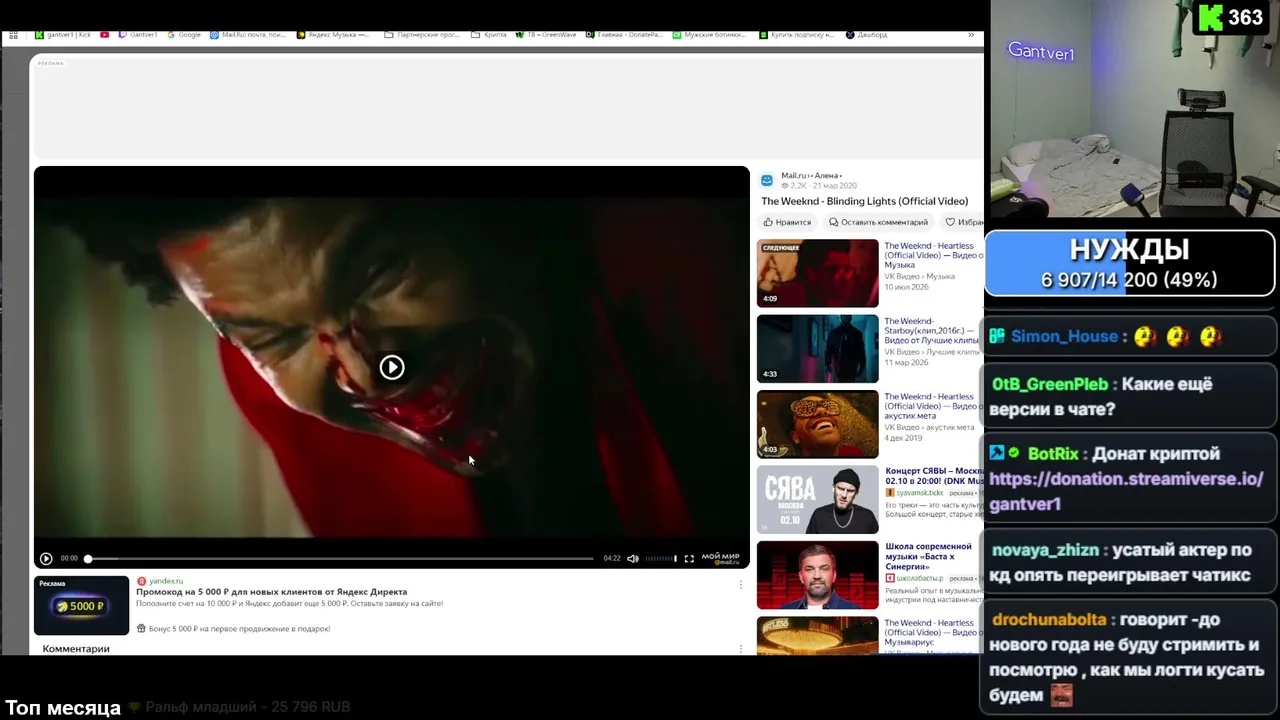Open the gantver1 Kick bookmark
Screen dimensions: 1280x720
click(x=63, y=35)
